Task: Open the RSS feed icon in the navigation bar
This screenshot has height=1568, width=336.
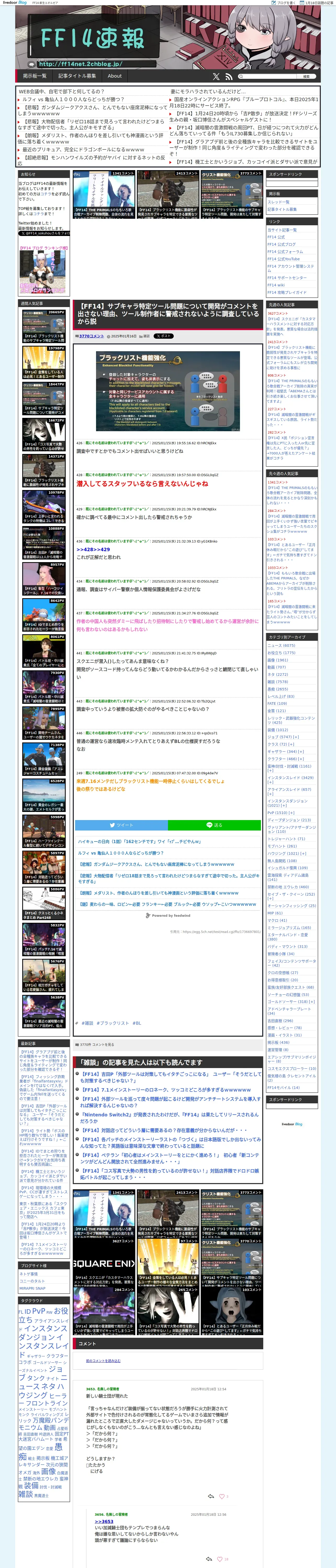Action: (x=229, y=76)
